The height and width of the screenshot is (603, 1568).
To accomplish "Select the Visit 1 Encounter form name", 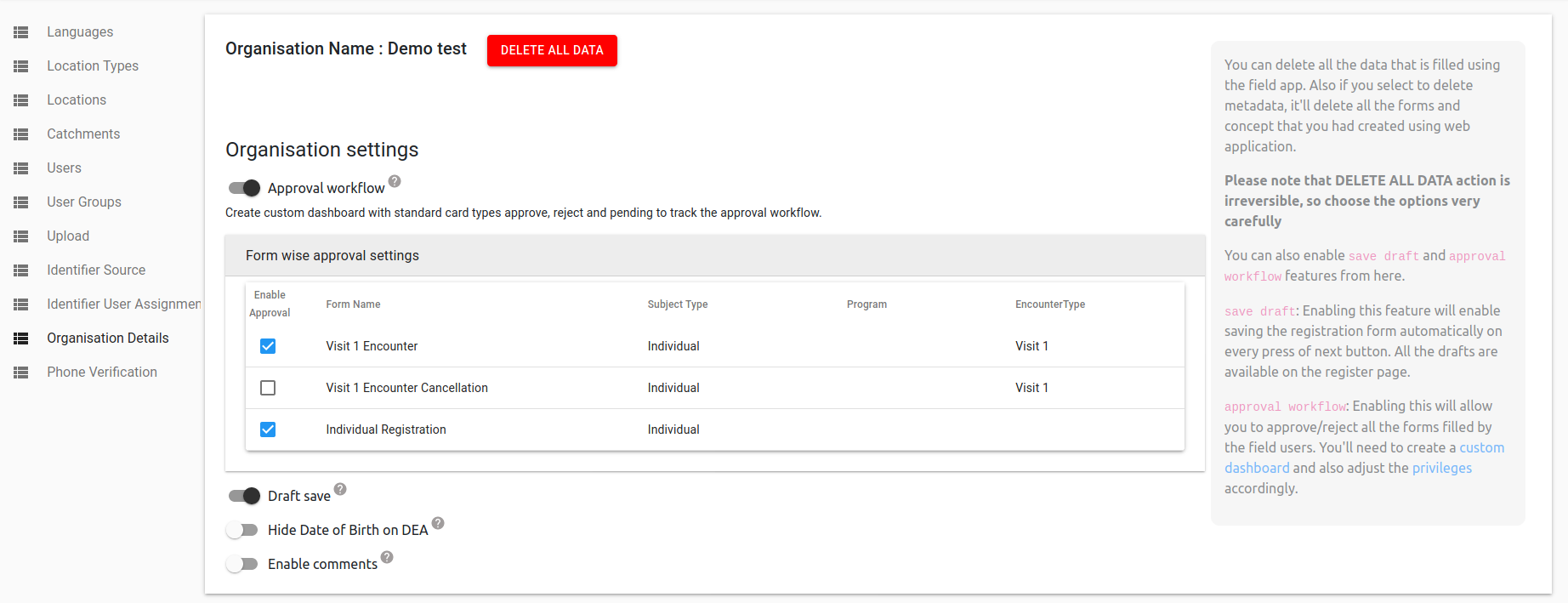I will tap(372, 346).
